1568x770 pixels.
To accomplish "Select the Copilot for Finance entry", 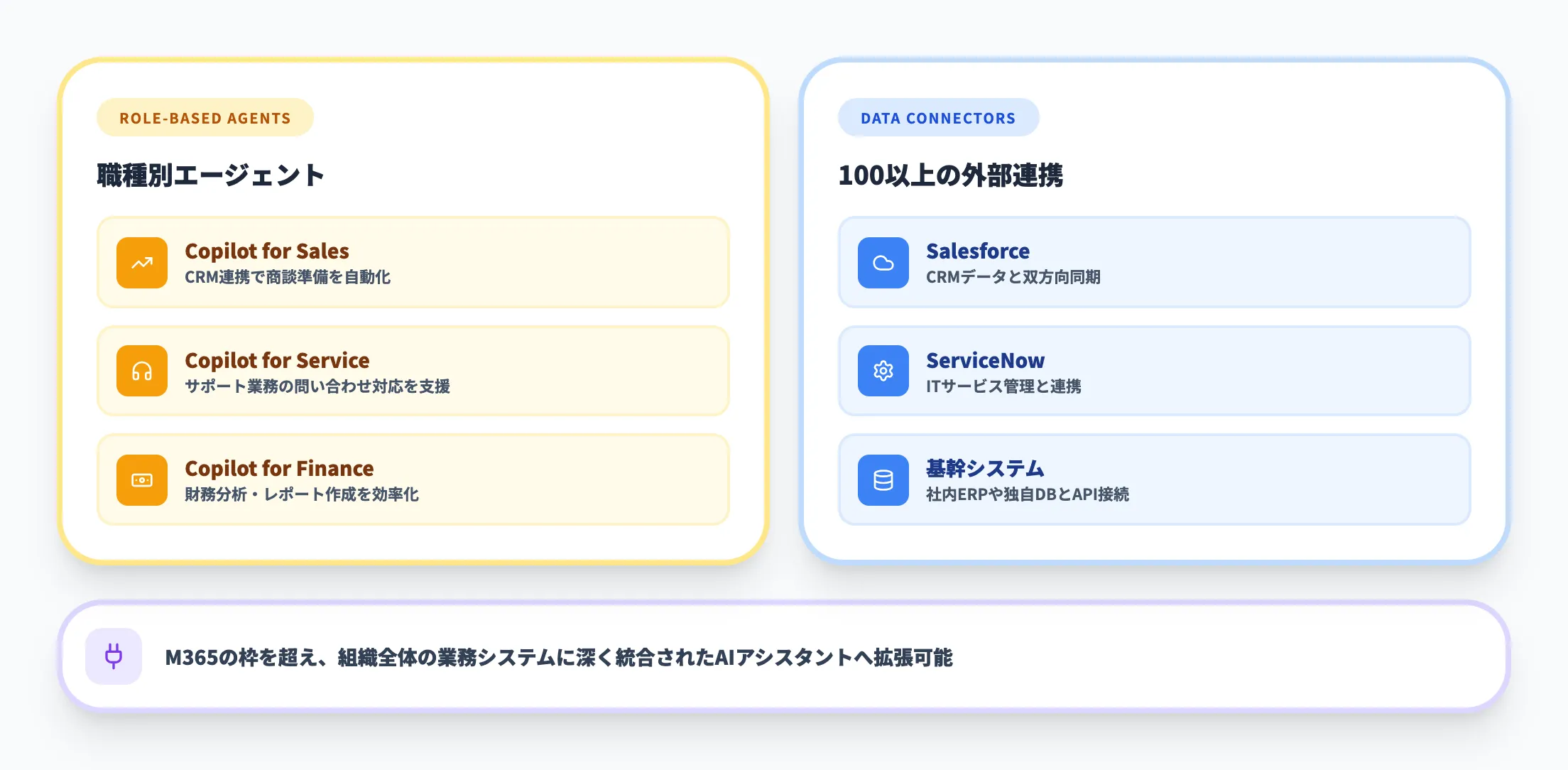I will [413, 479].
